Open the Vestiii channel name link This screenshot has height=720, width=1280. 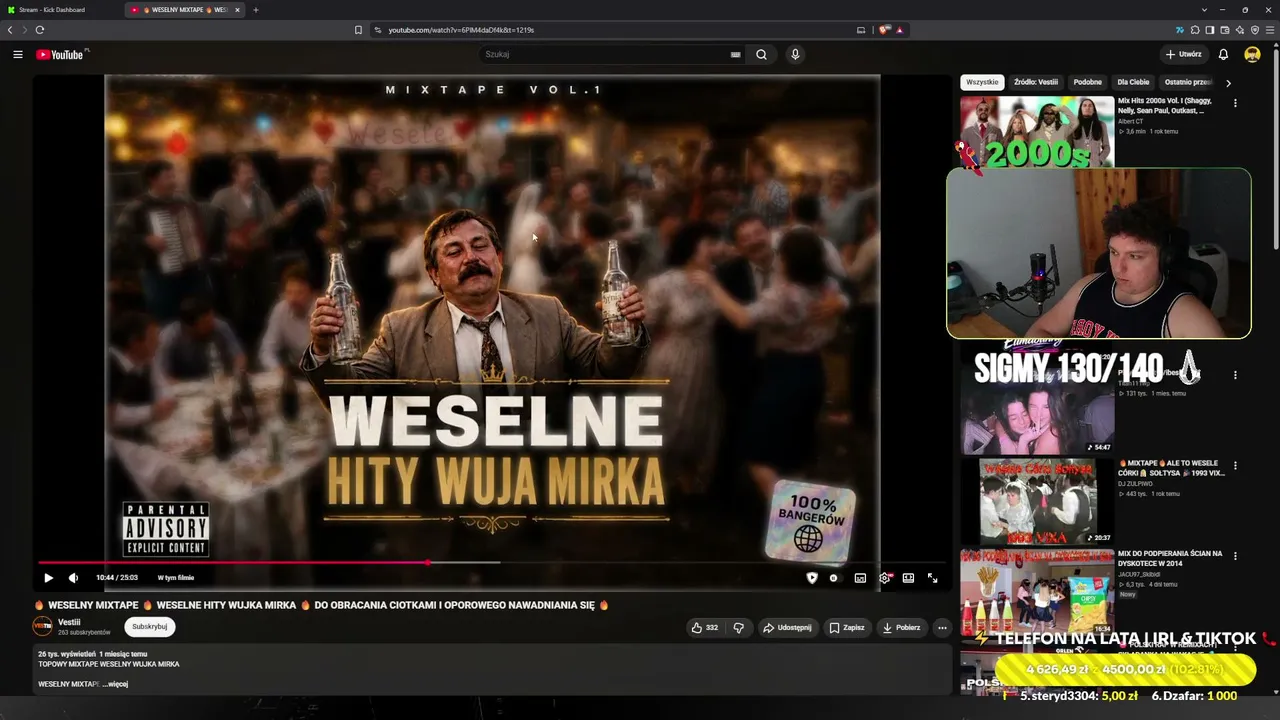tap(69, 622)
